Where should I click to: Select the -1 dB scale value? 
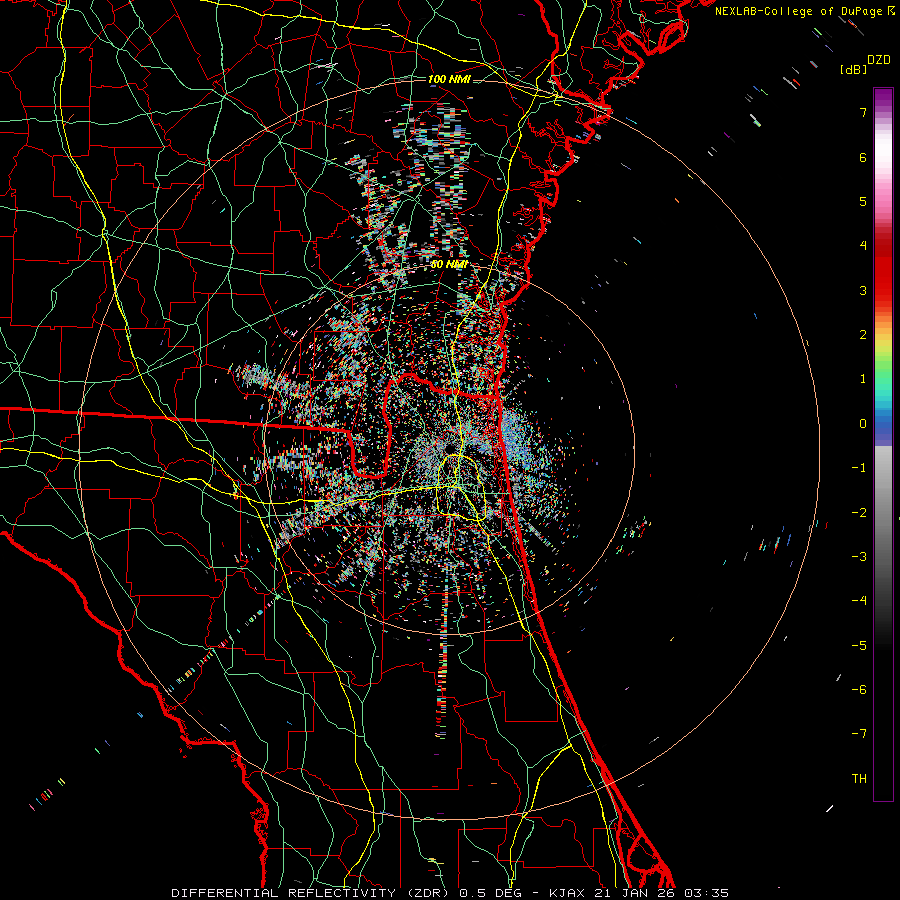pyautogui.click(x=859, y=468)
